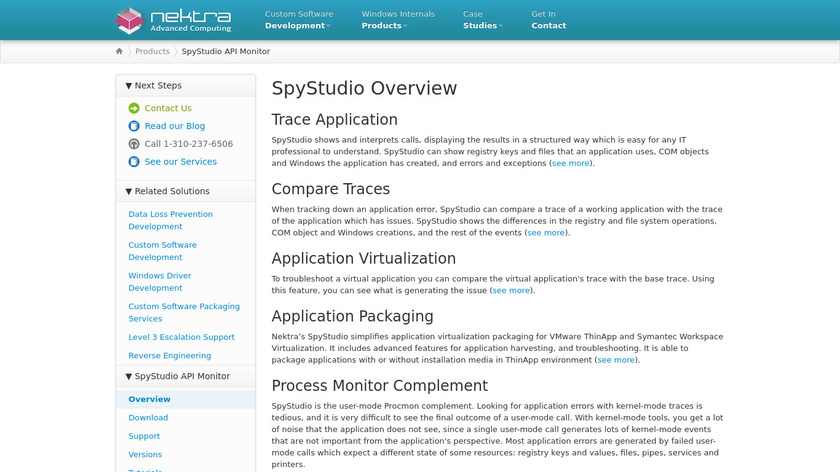840x472 pixels.
Task: Click Products in the breadcrumb
Action: click(x=152, y=51)
